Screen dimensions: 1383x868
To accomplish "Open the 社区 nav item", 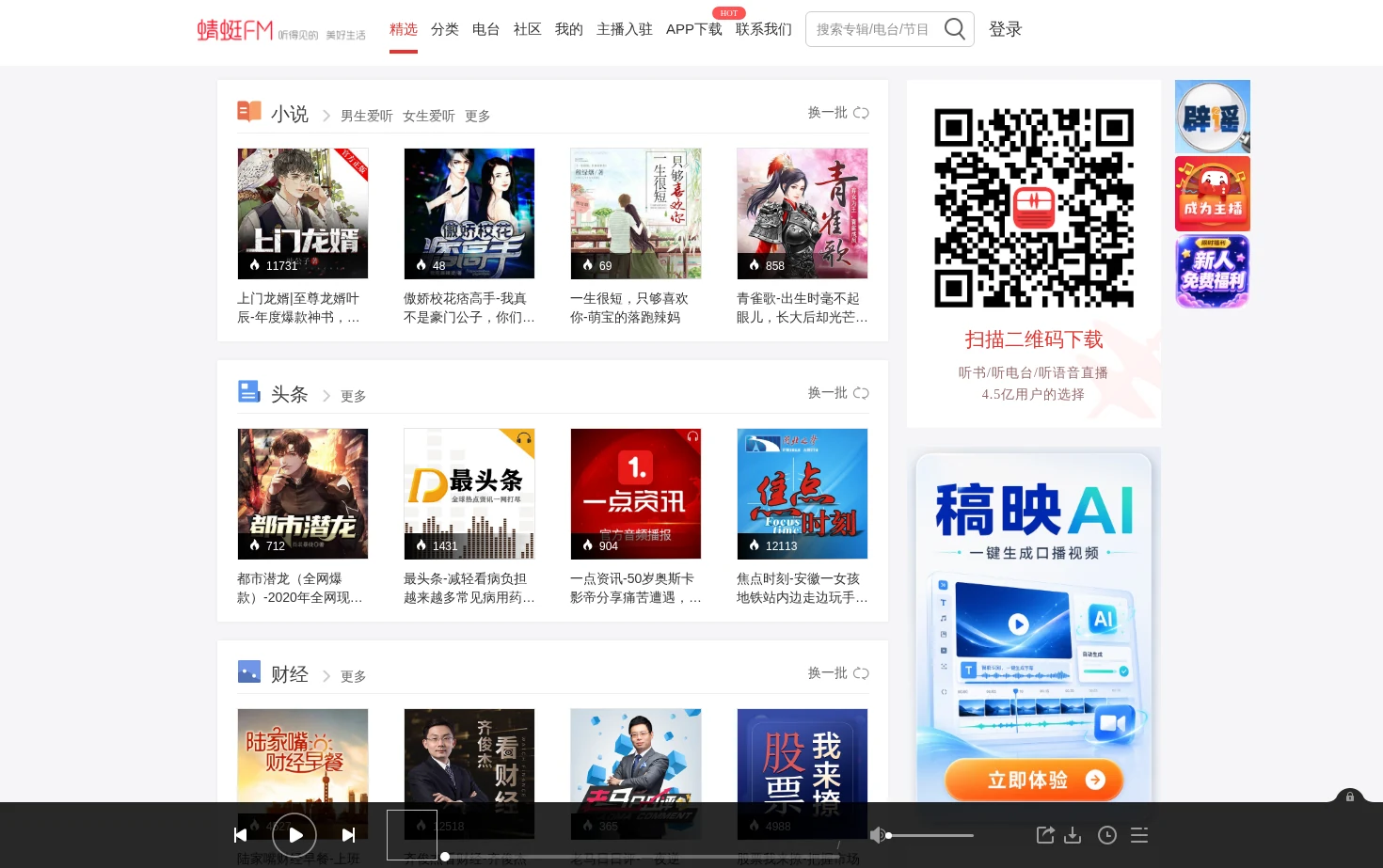I will pos(528,29).
